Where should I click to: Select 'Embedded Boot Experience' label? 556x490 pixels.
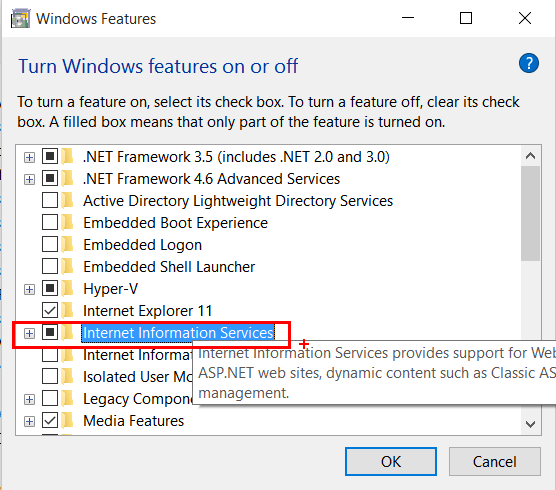tap(176, 223)
